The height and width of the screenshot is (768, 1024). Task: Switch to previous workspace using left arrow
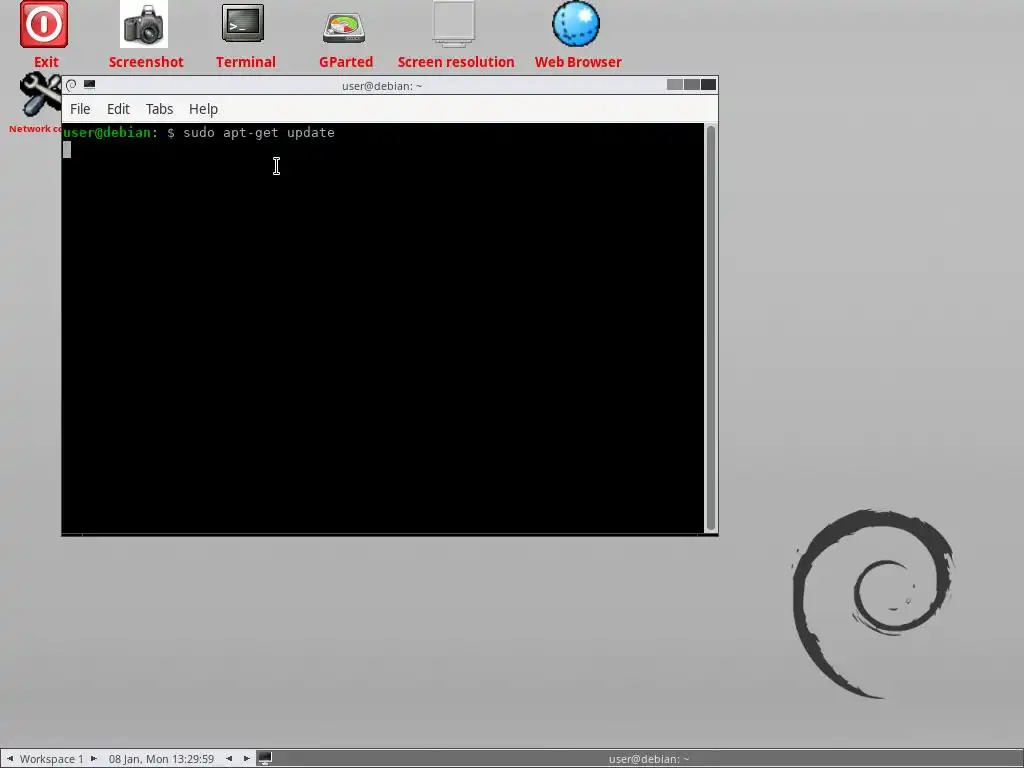(9, 759)
